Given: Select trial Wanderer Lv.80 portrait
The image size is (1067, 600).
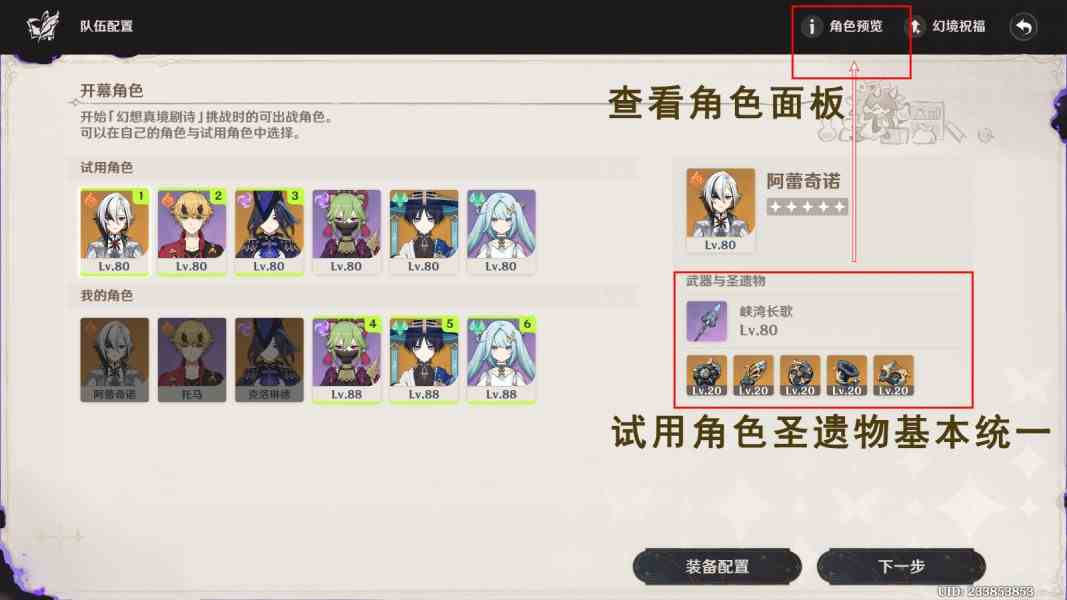Looking at the screenshot, I should pyautogui.click(x=423, y=232).
